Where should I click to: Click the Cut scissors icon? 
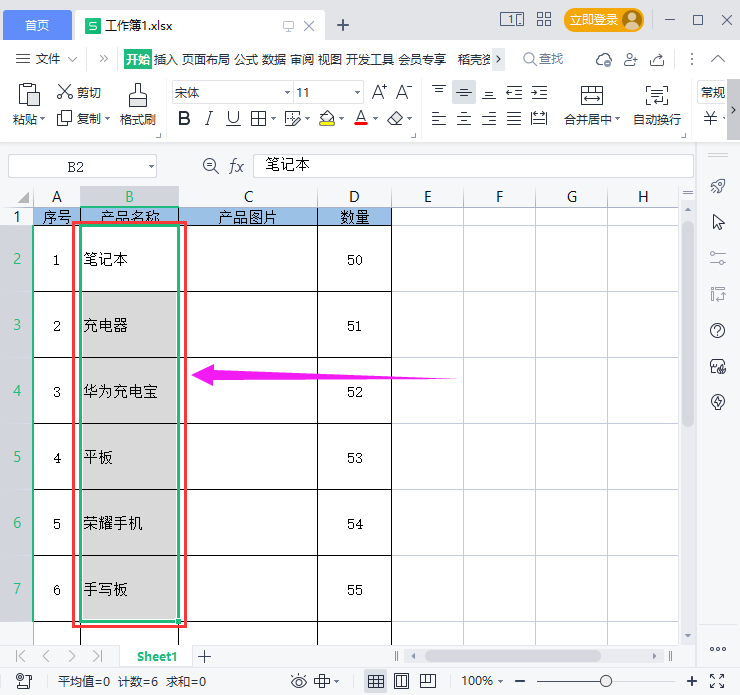(65, 92)
